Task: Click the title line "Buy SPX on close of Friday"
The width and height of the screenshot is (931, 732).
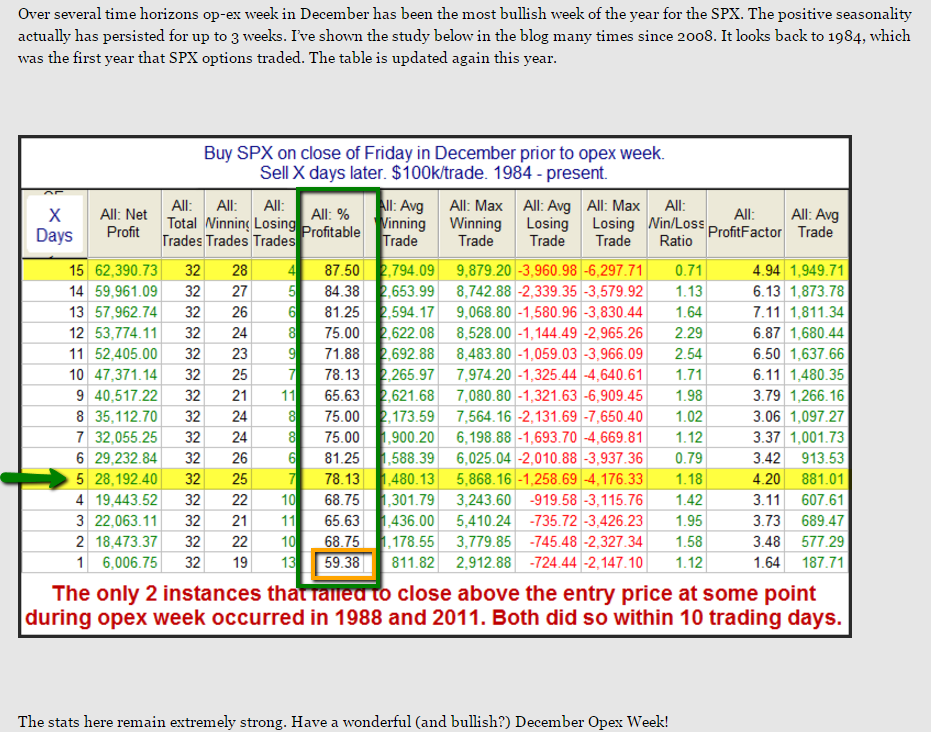Action: [x=434, y=153]
